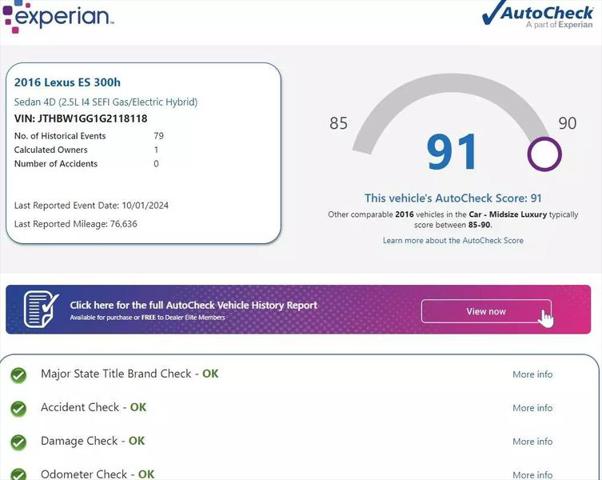The height and width of the screenshot is (480, 602).
Task: Click This vehicle's AutoCheck Score: 91 heading
Action: click(x=453, y=198)
